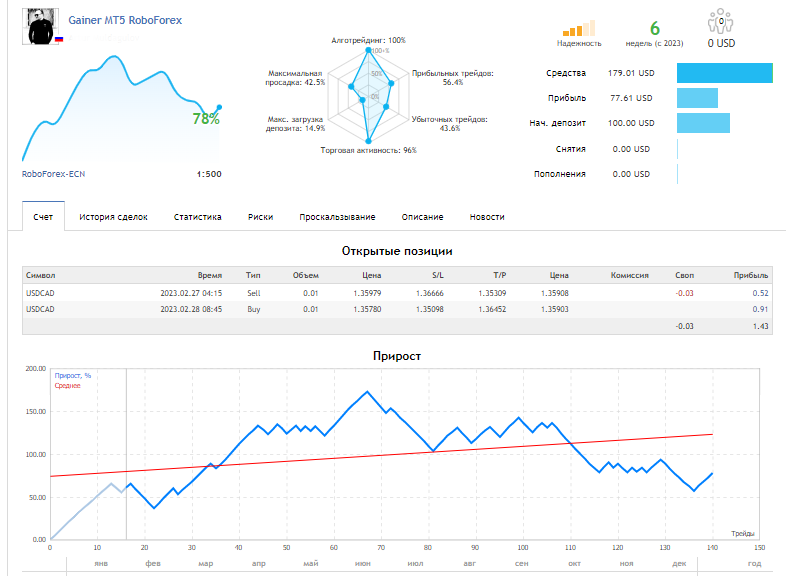Open the Описание tab

pyautogui.click(x=423, y=217)
